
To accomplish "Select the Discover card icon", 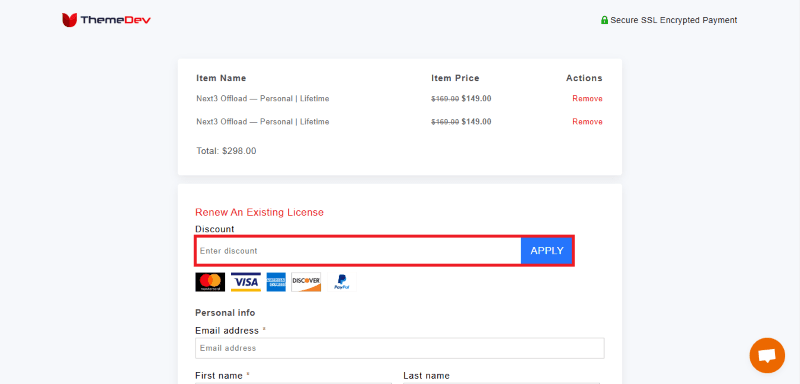I will tap(306, 282).
